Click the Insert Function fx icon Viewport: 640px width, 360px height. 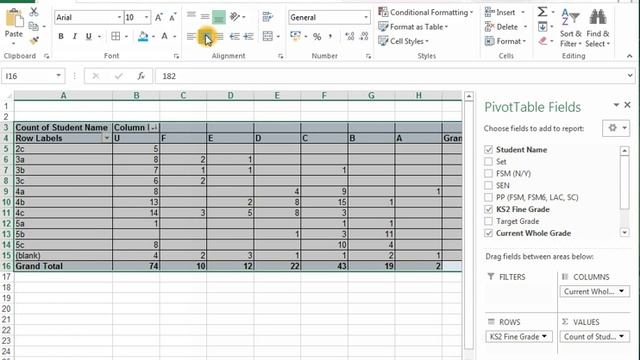pyautogui.click(x=141, y=76)
